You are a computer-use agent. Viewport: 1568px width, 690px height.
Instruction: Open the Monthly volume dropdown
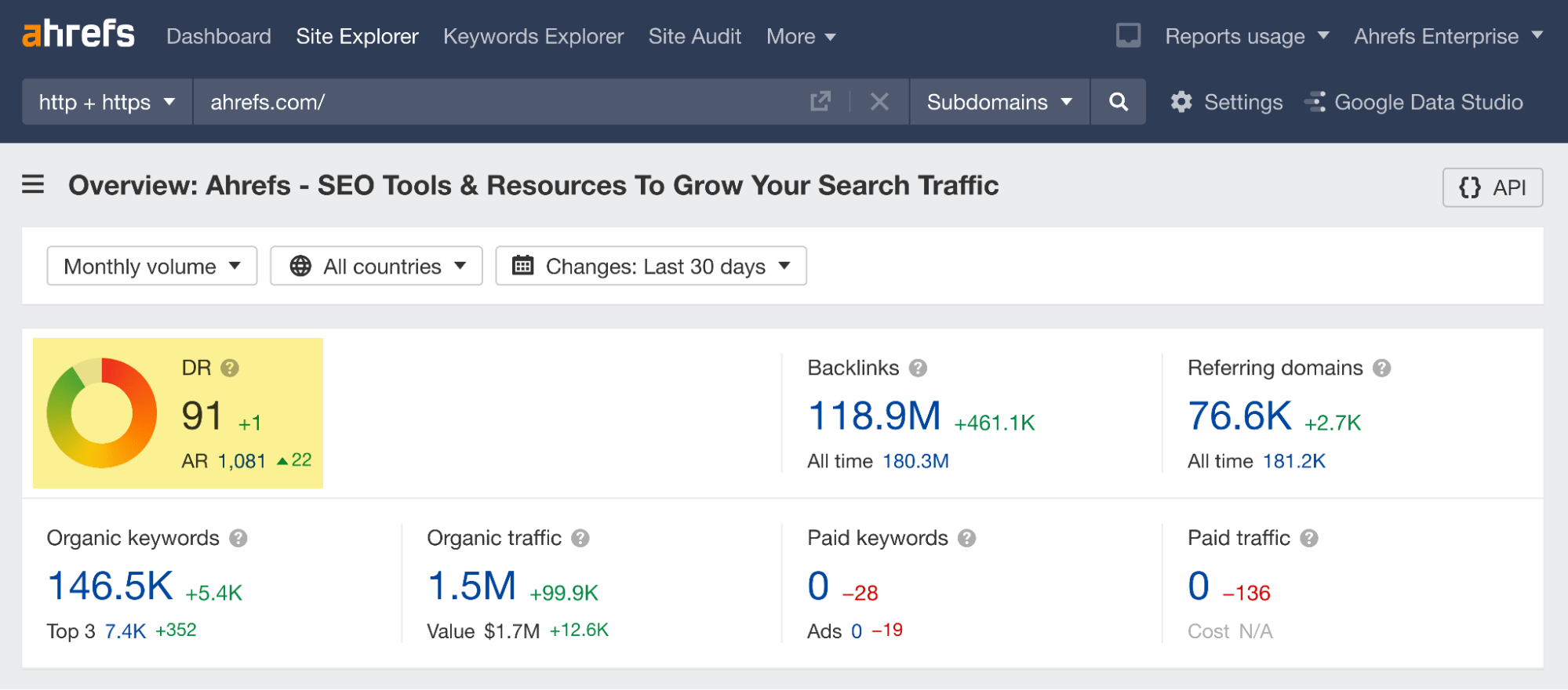pos(152,266)
